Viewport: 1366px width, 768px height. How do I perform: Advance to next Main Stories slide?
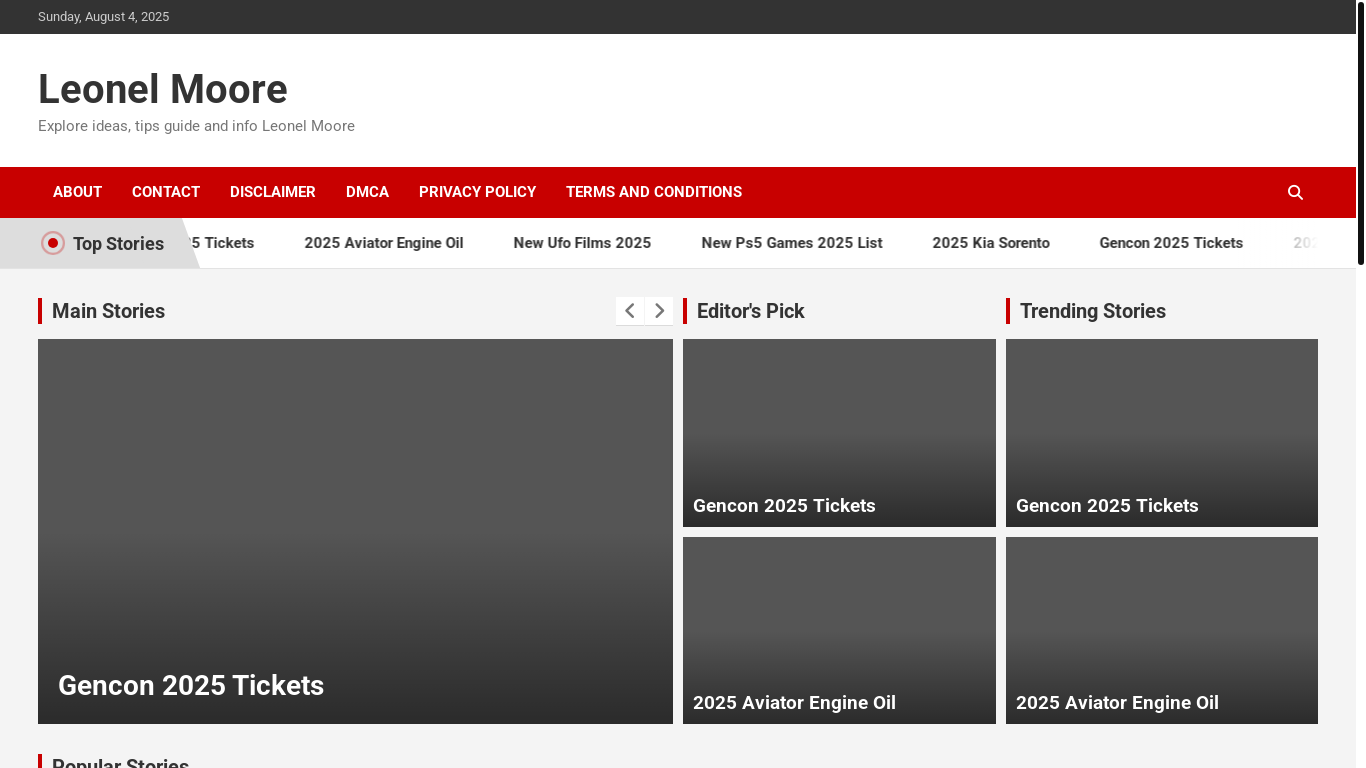[x=659, y=311]
